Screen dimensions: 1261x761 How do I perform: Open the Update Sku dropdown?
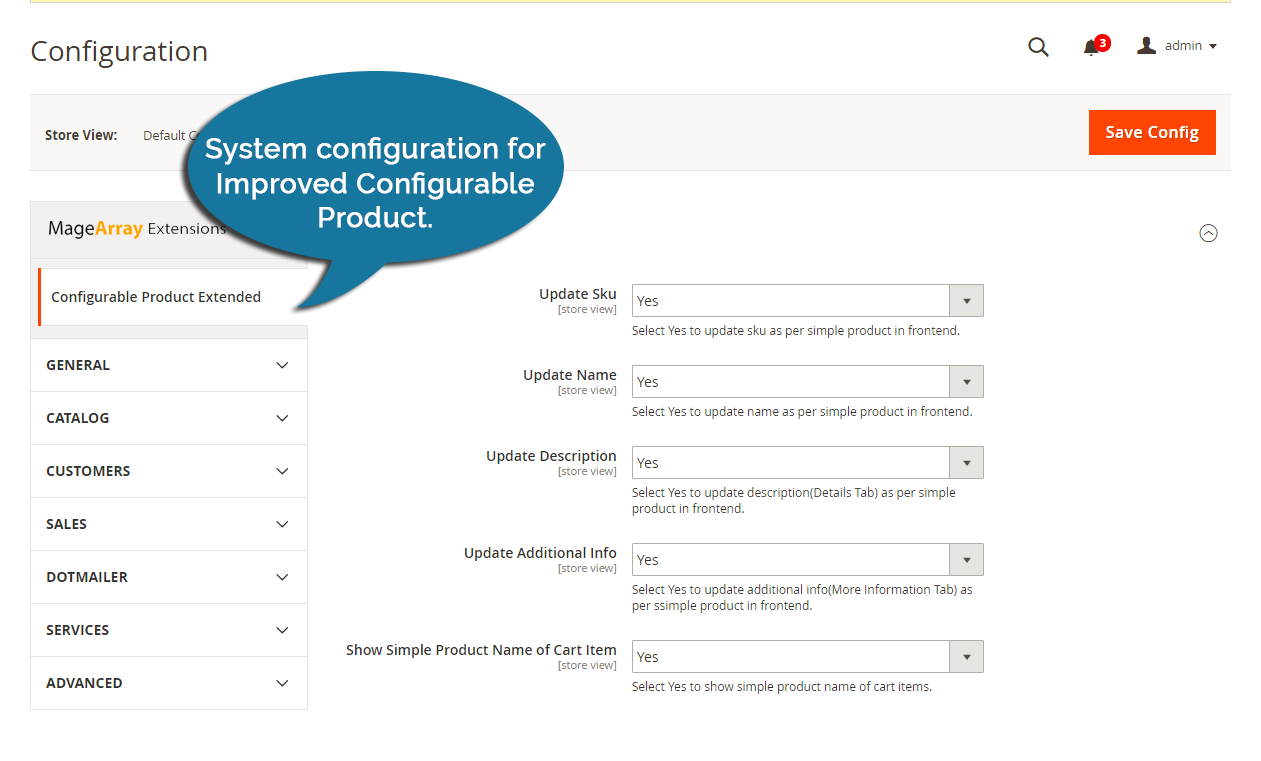807,301
